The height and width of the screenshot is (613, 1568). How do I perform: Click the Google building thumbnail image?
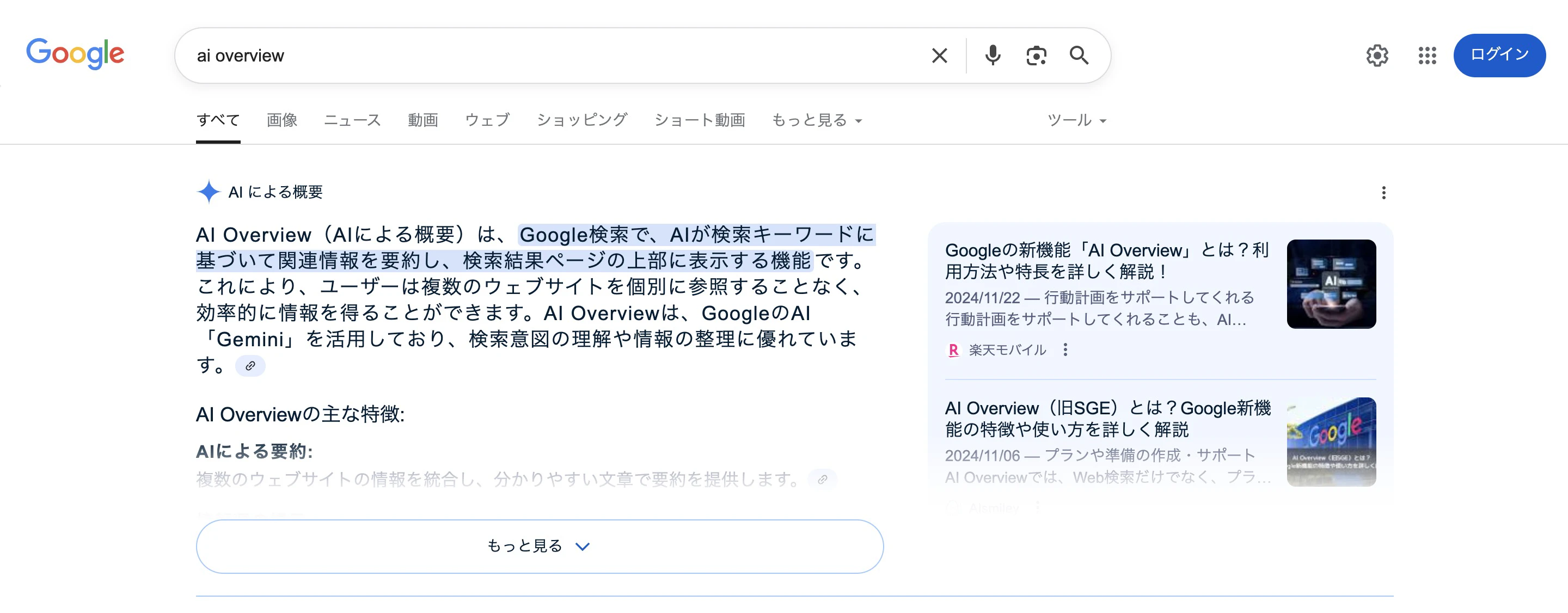[x=1331, y=442]
